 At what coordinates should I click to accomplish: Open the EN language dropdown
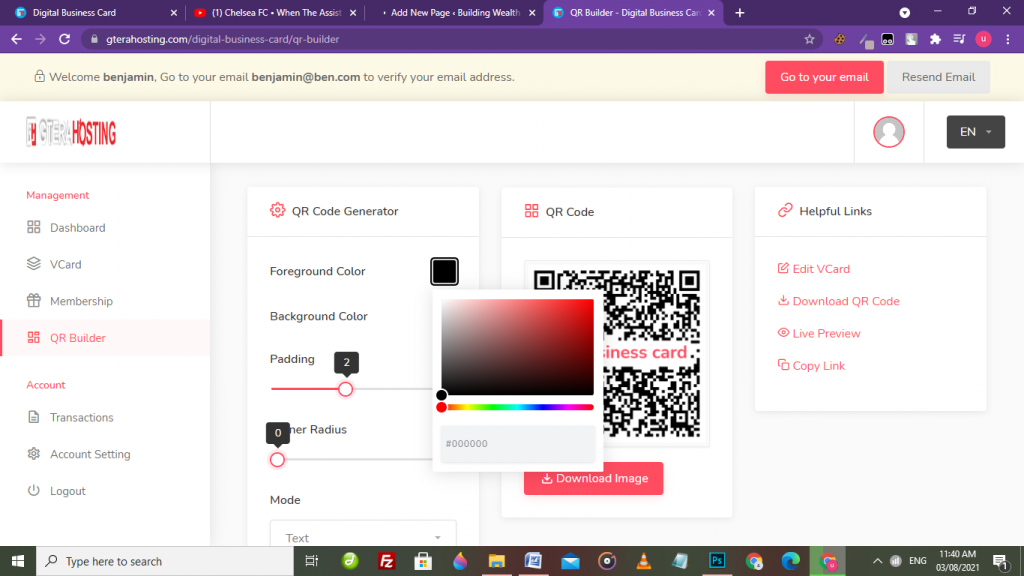point(976,132)
